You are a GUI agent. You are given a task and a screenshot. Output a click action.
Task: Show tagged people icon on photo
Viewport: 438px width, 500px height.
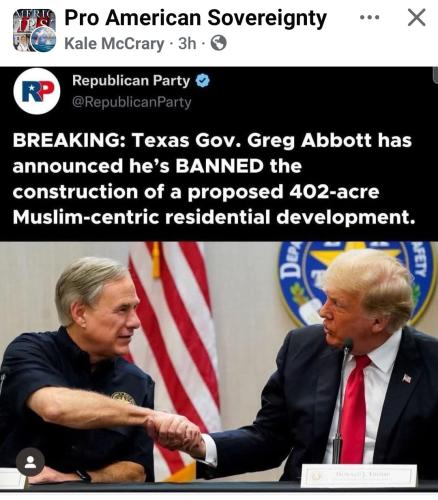click(30, 462)
